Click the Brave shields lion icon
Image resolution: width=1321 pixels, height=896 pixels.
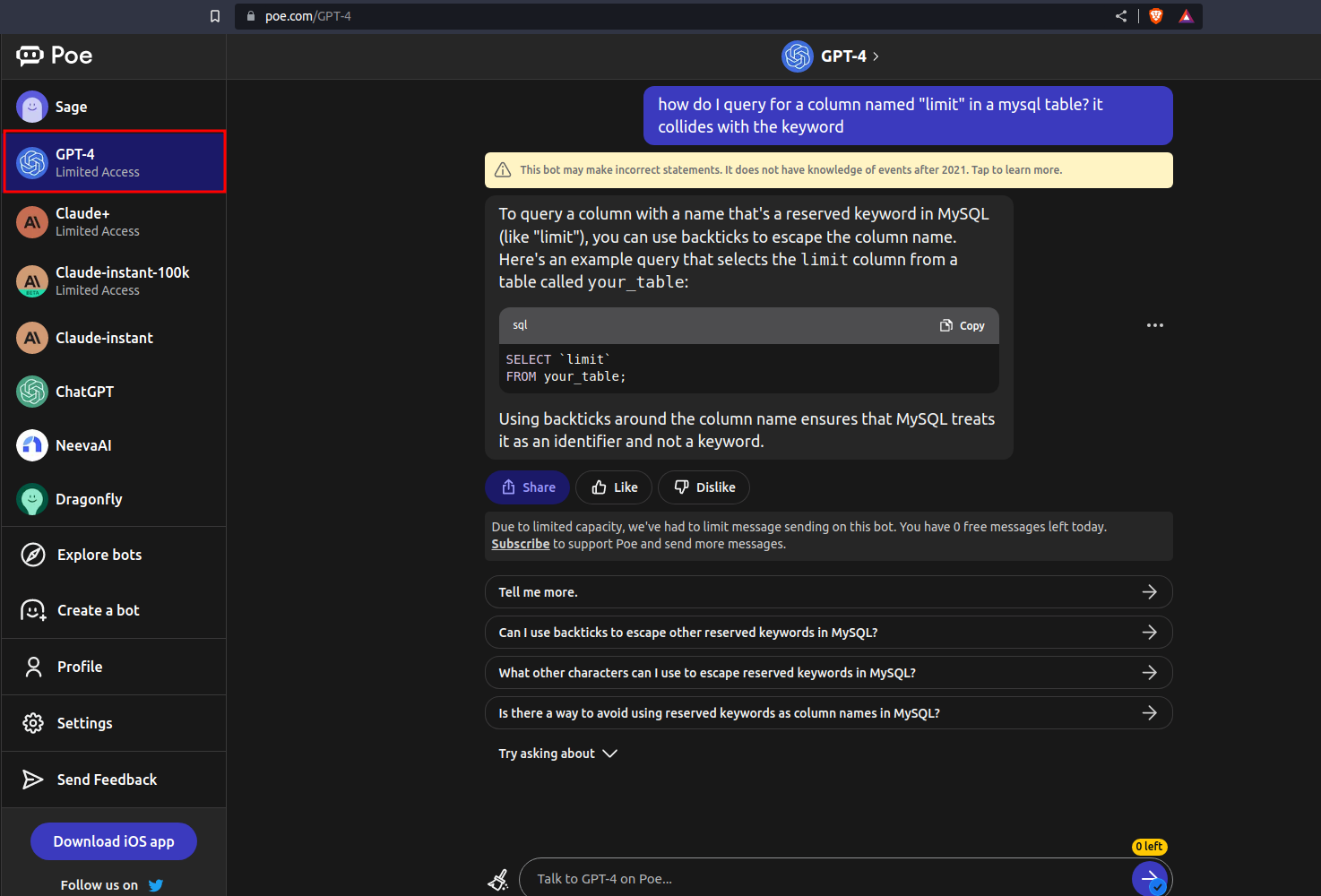click(x=1156, y=16)
